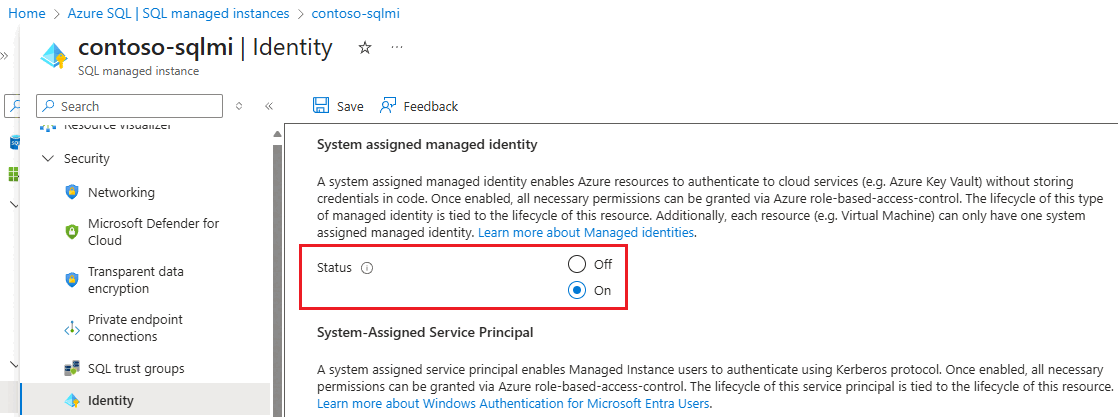
Task: Open Azure SQL | SQL managed instances breadcrumb
Action: (x=178, y=14)
